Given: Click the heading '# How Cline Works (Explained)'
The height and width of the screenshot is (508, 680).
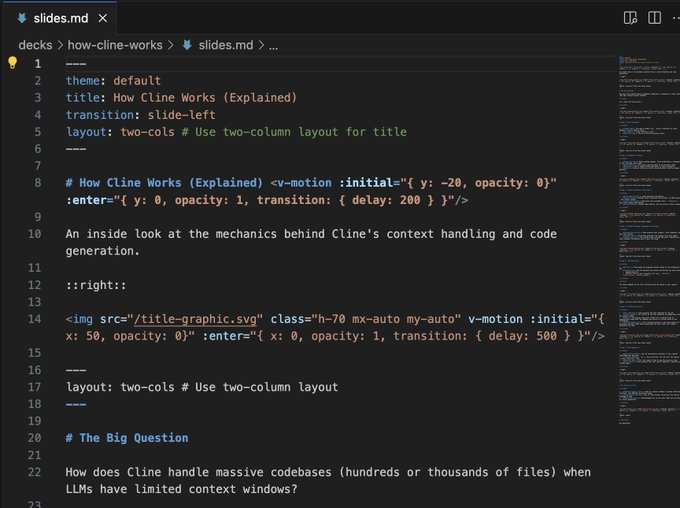Looking at the screenshot, I should 164,183.
